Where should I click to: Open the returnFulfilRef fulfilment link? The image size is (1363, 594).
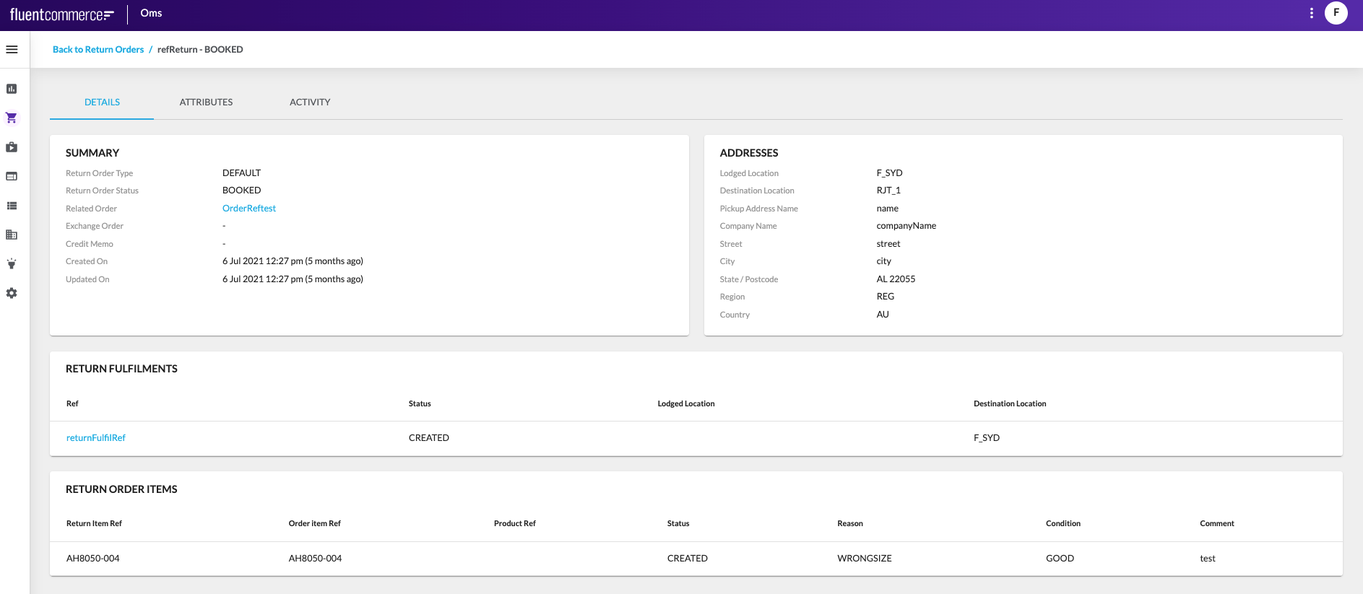coord(96,438)
